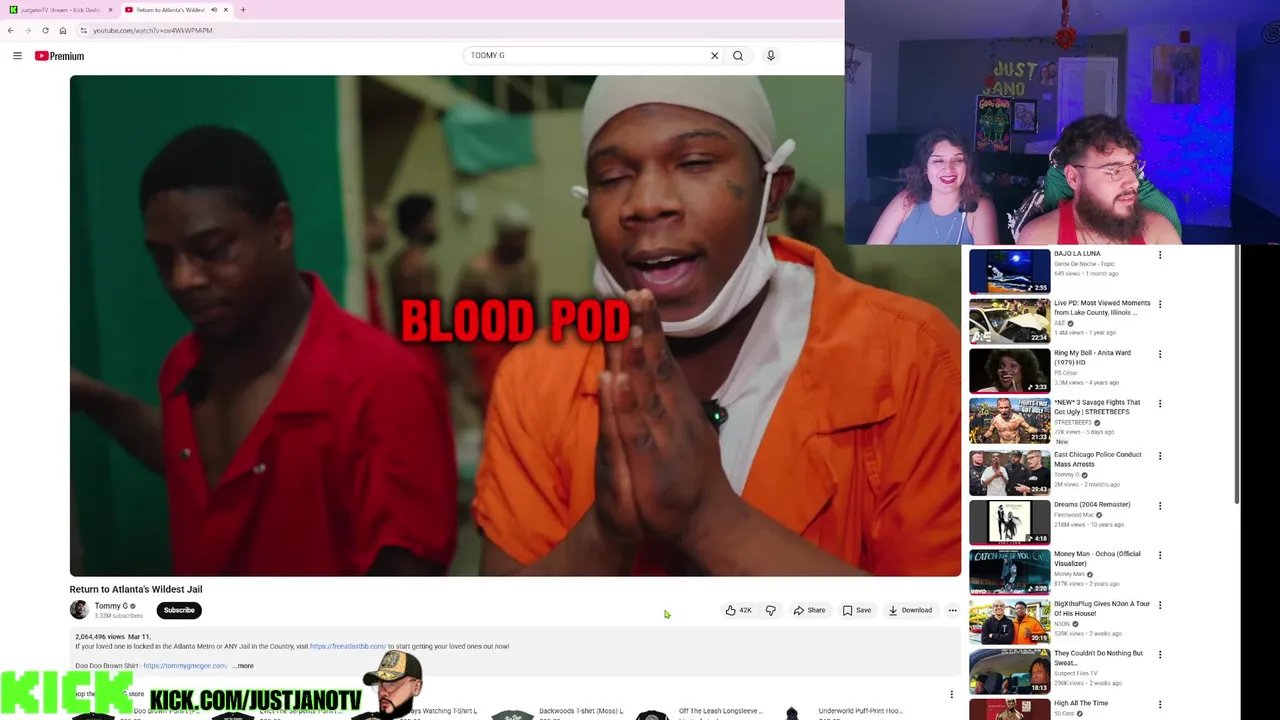The image size is (1280, 720).
Task: Open options menu for East Chicago Police video
Action: pyautogui.click(x=1160, y=456)
